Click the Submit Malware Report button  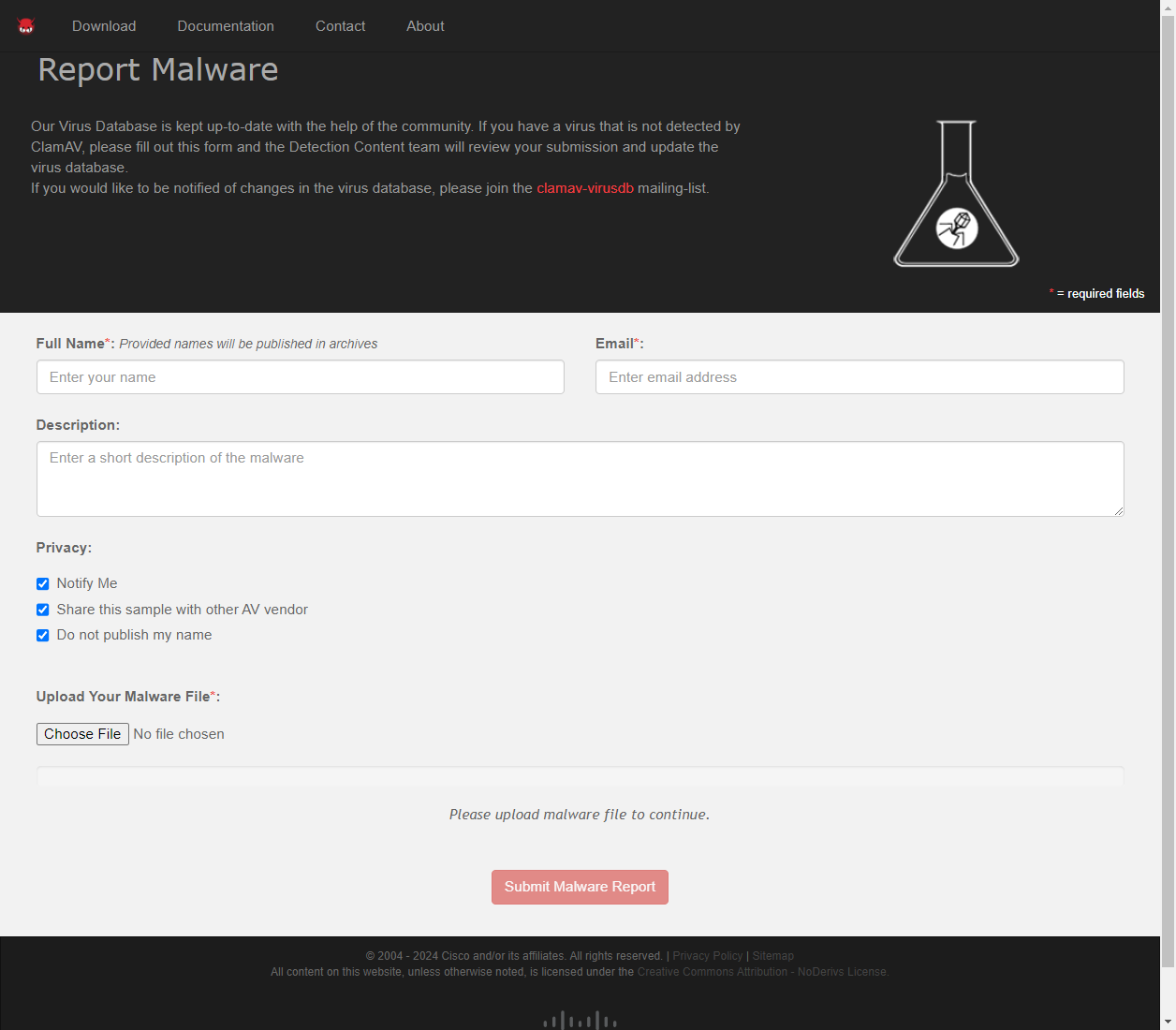tap(580, 887)
